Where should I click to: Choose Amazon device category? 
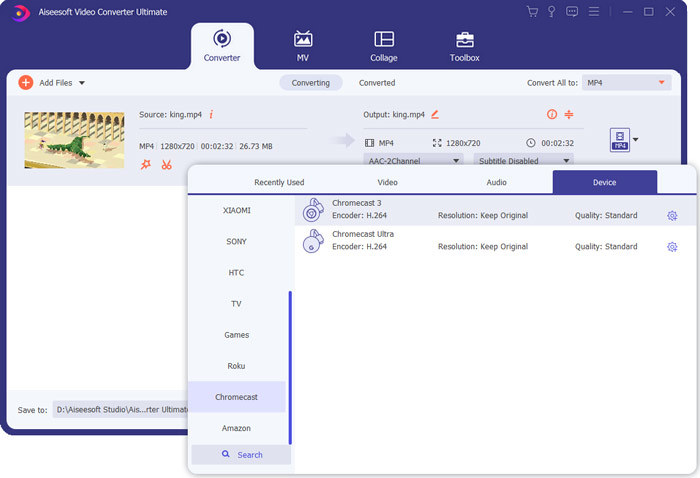[237, 428]
